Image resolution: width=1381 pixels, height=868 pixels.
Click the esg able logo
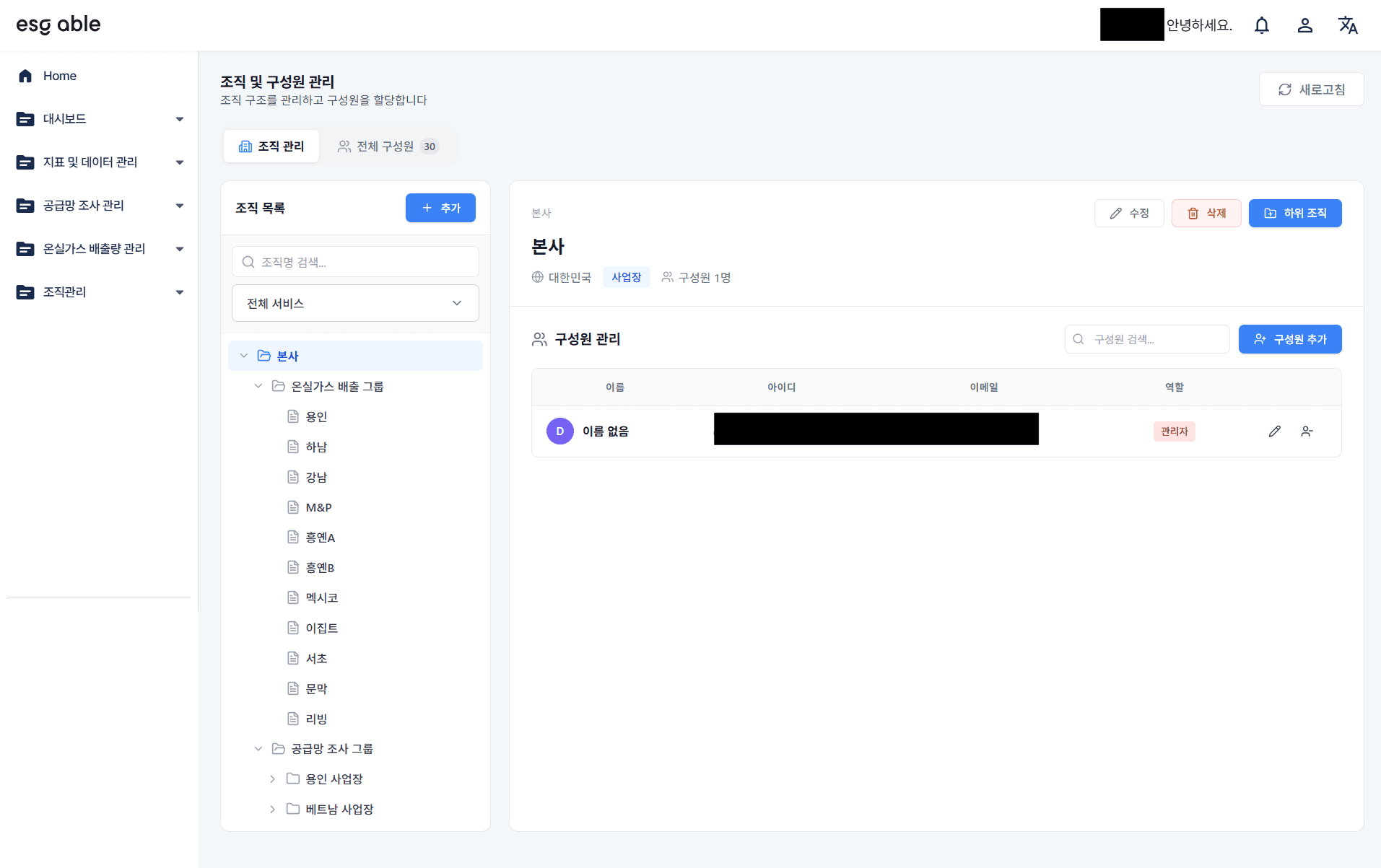[x=58, y=25]
